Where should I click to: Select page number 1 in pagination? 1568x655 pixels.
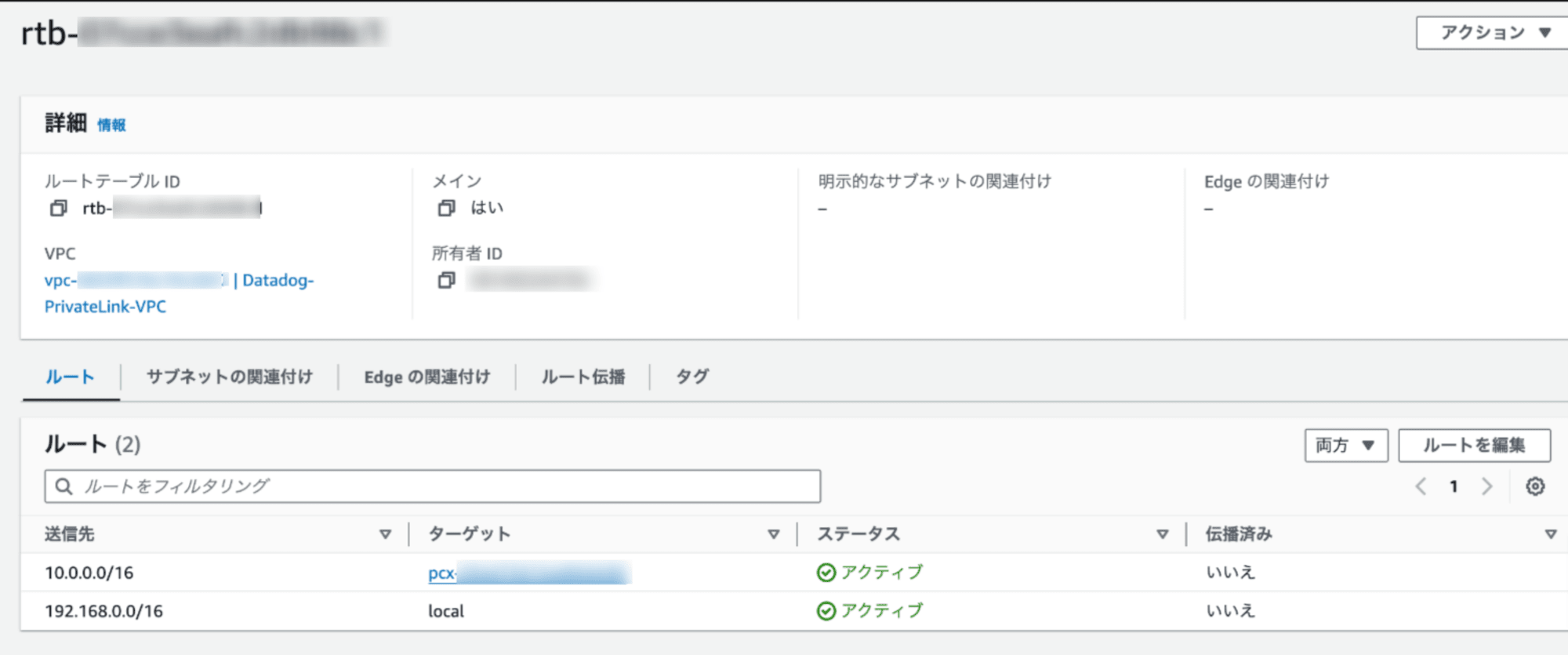(x=1454, y=486)
